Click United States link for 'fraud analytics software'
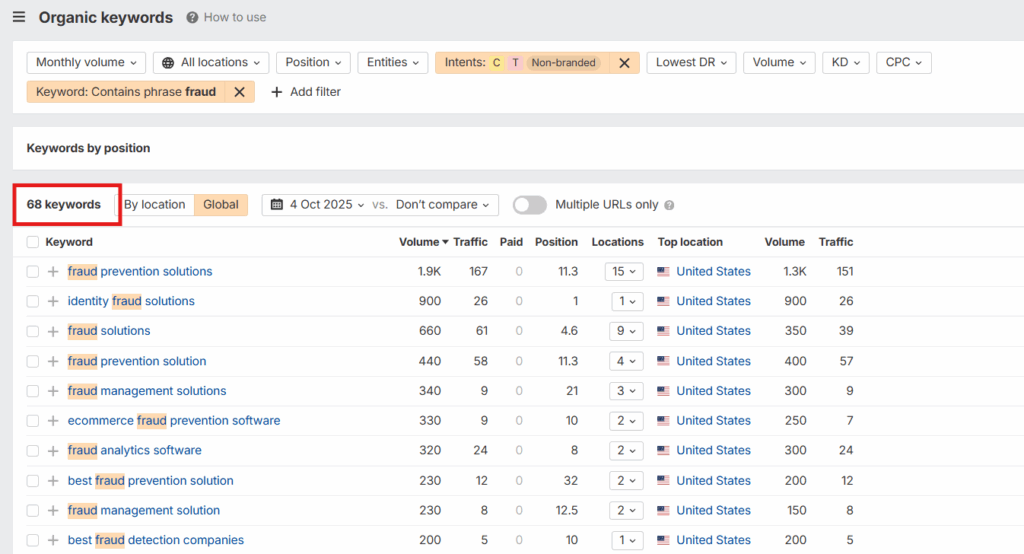 [x=713, y=451]
